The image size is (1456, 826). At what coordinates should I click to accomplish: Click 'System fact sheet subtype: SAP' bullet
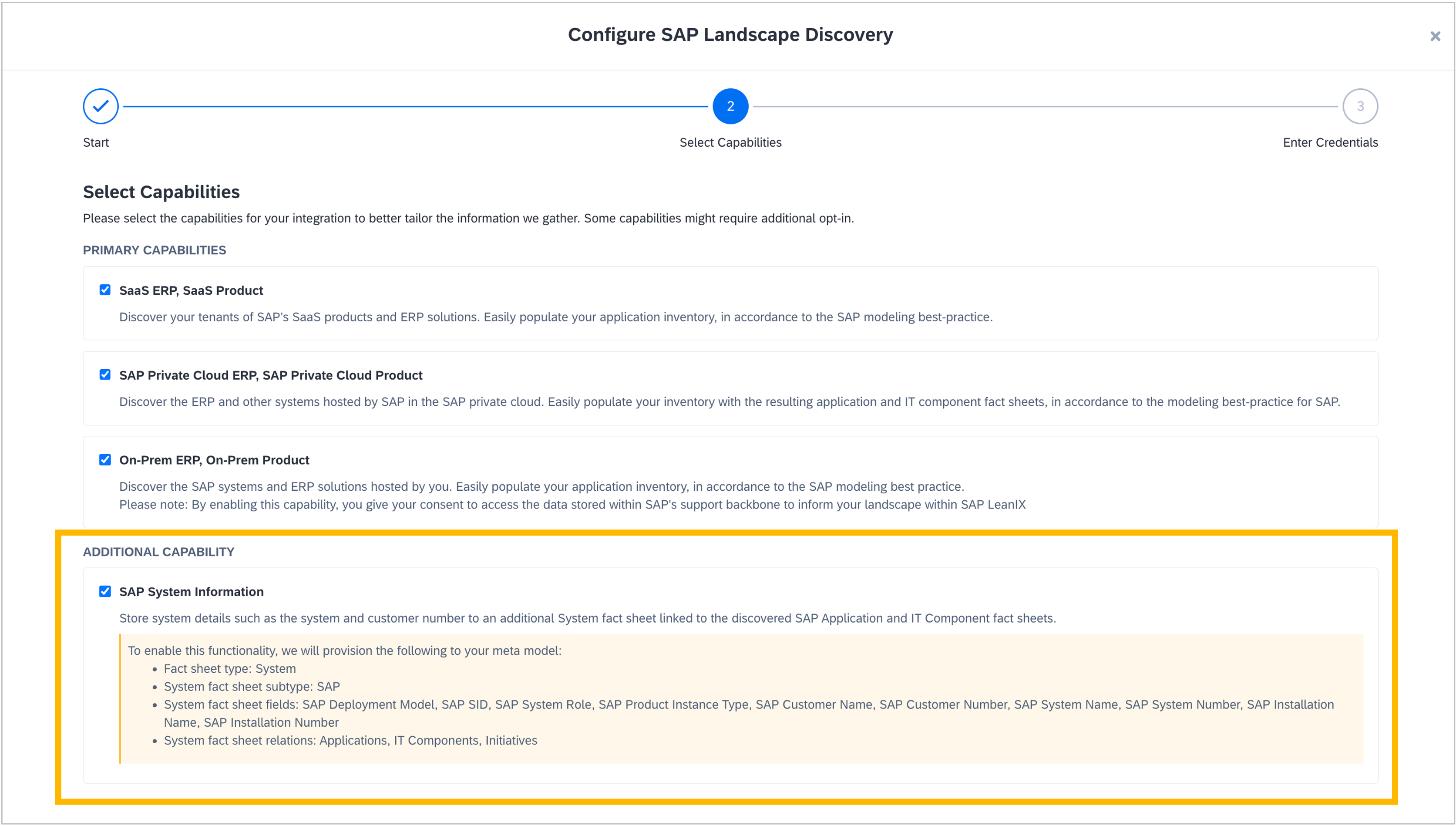coord(252,686)
